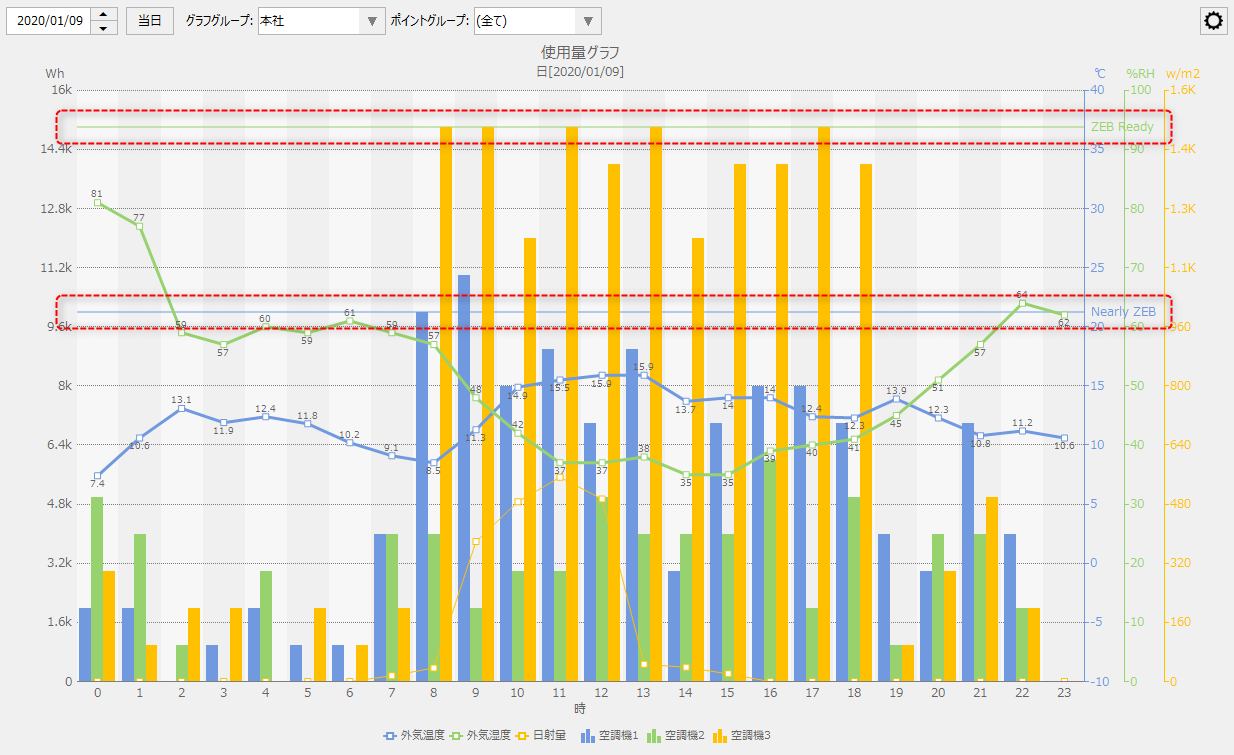The image size is (1234, 755).
Task: Click the 外気温度 blue line legend marker
Action: (390, 736)
